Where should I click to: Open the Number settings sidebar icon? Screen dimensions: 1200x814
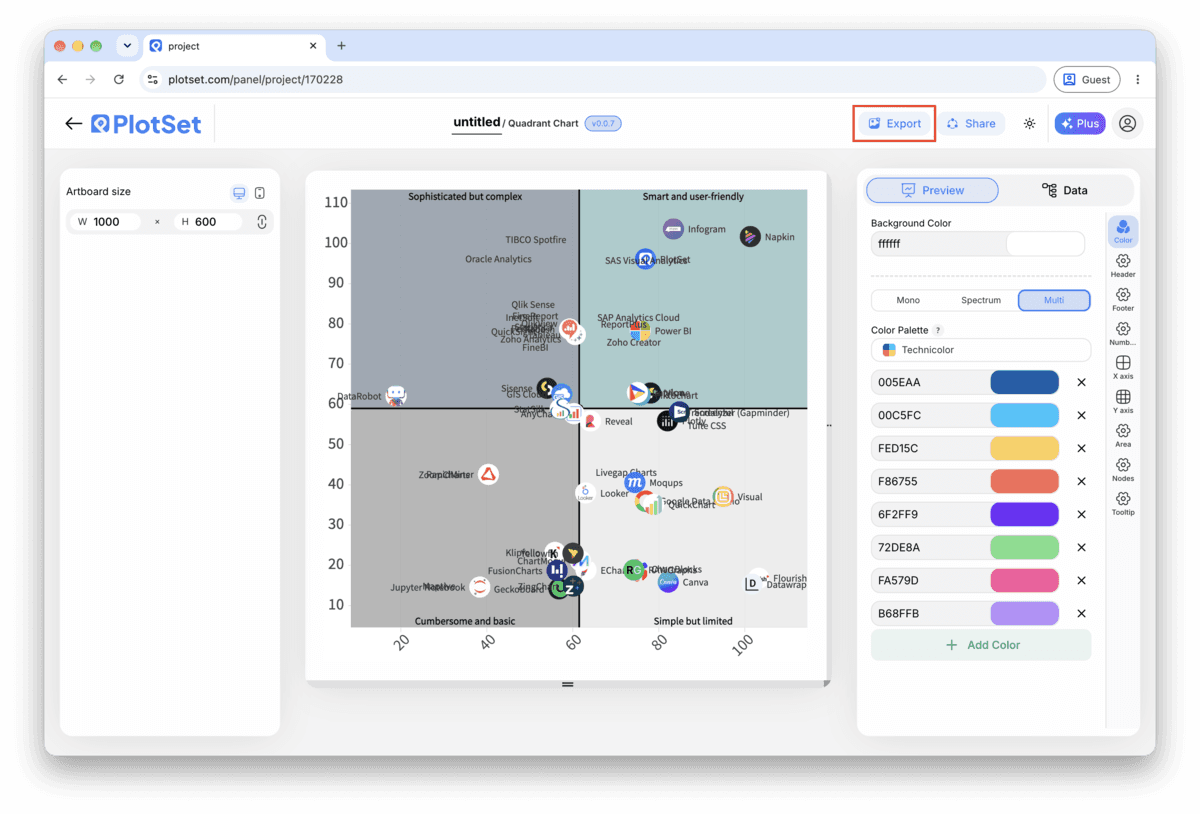click(1123, 334)
